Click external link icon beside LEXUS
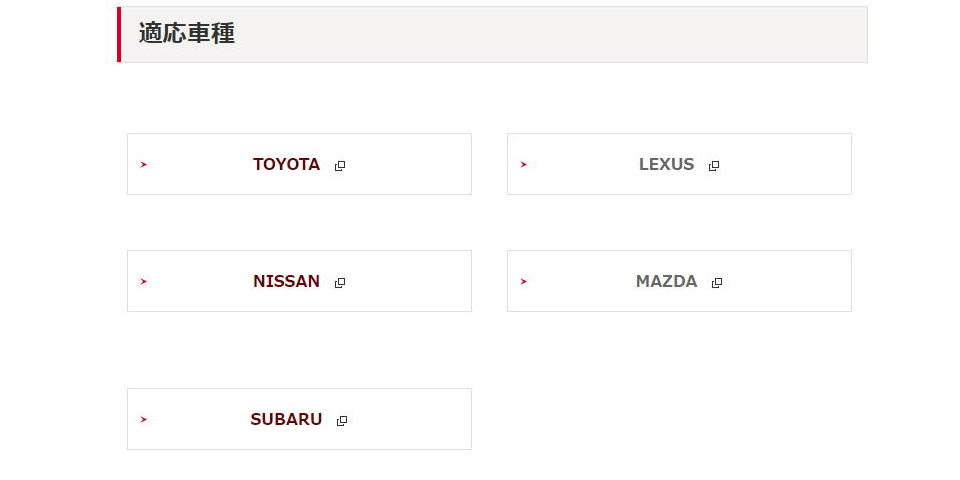Viewport: 960px width, 480px height. click(714, 166)
